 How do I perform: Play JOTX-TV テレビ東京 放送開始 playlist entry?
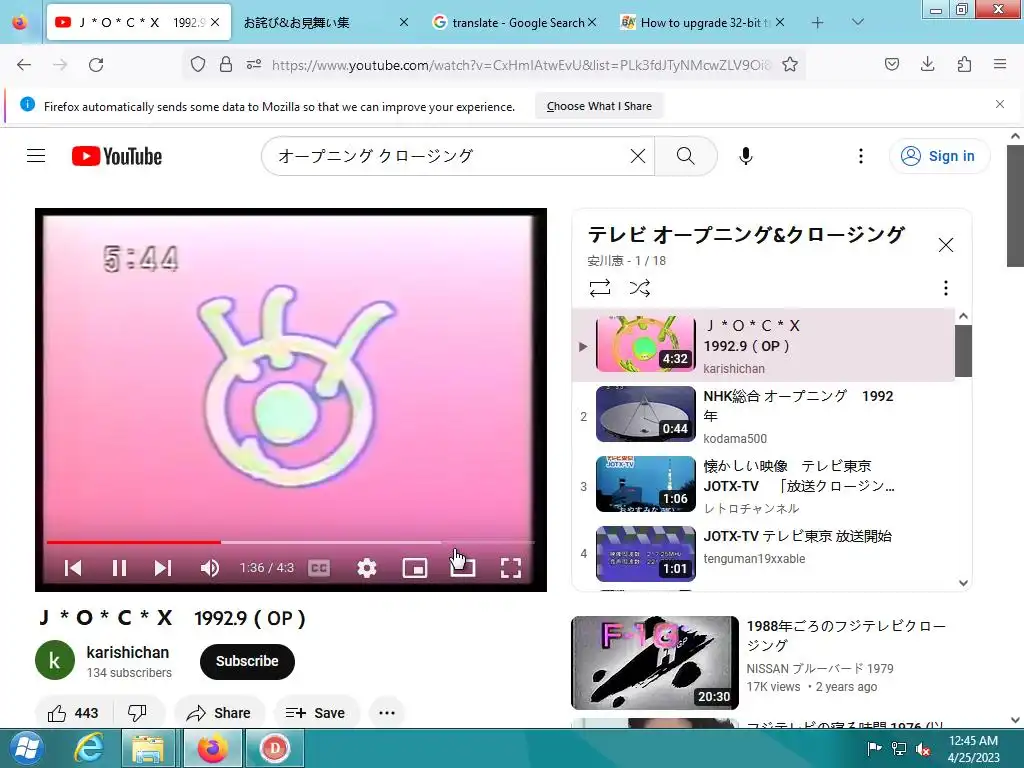pyautogui.click(x=763, y=554)
